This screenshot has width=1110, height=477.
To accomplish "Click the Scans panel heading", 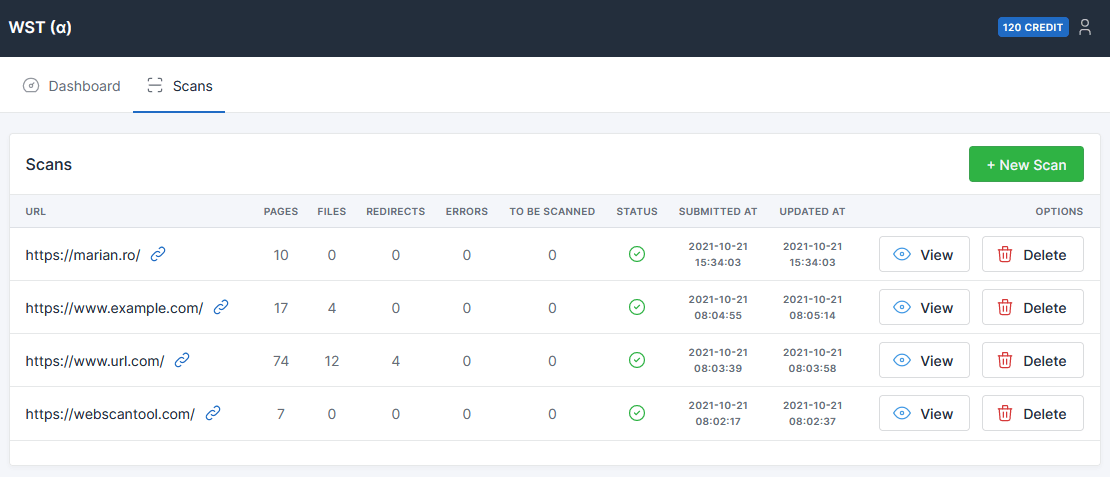I will coord(49,165).
